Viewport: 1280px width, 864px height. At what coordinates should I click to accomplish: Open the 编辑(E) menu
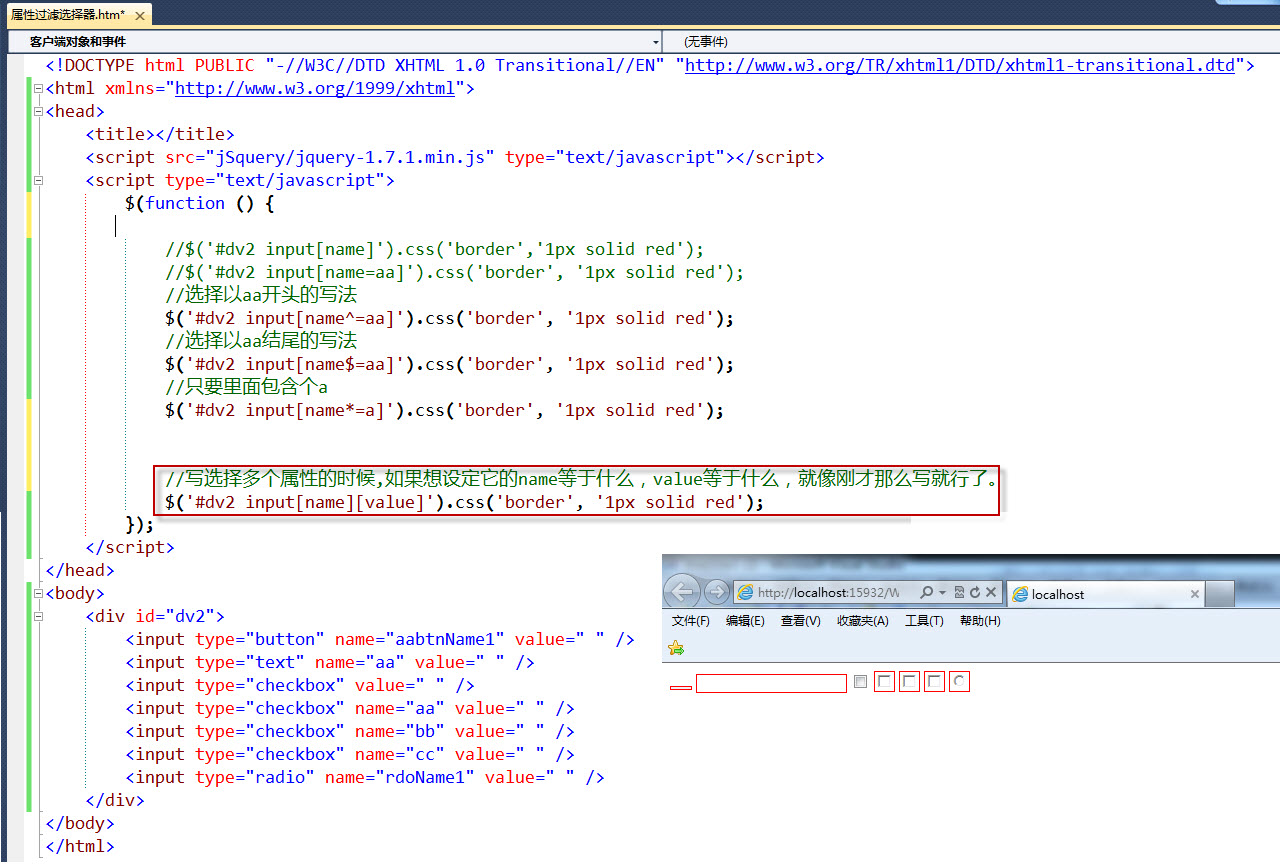coord(745,621)
